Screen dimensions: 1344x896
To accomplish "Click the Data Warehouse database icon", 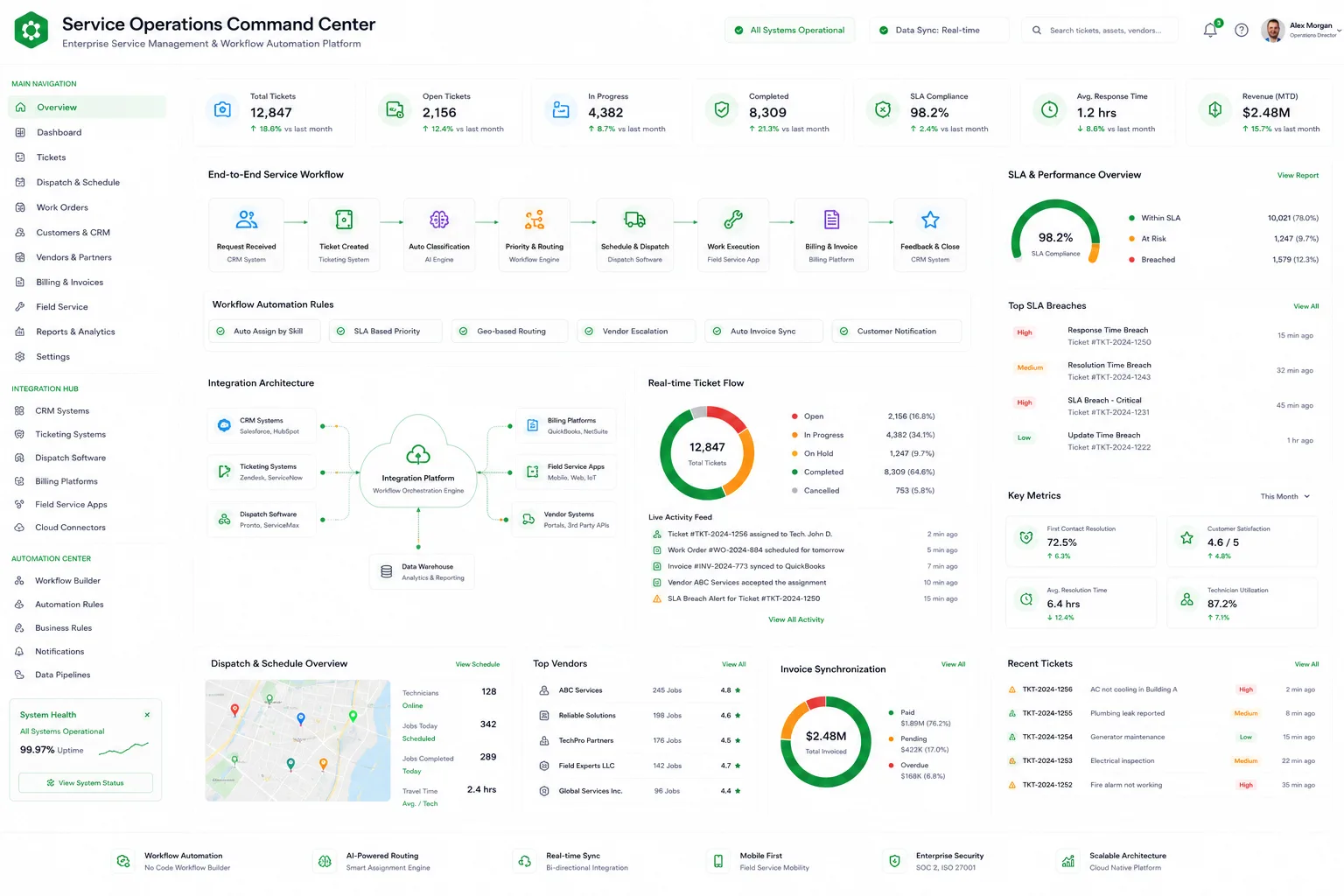I will tap(386, 571).
